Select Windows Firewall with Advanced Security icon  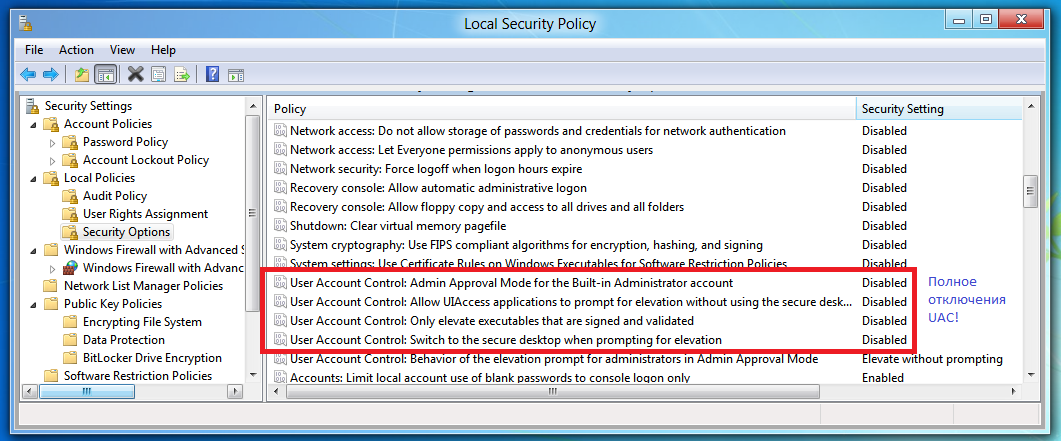tap(70, 268)
